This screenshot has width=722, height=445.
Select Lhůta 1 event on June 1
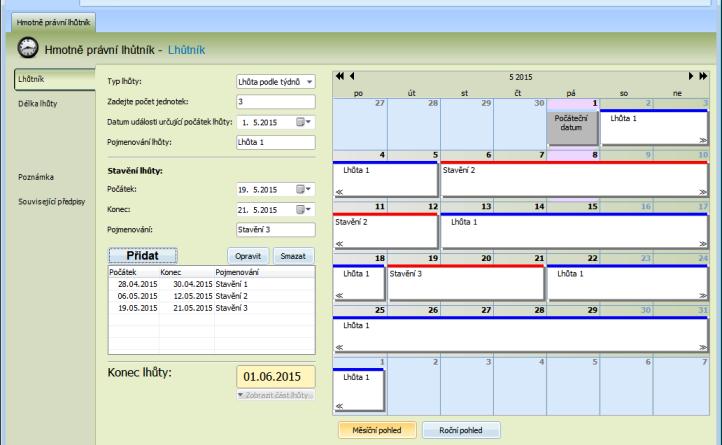point(359,389)
